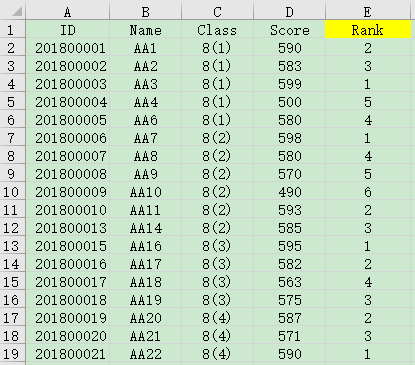Select score cell 599
The image size is (415, 365).
pyautogui.click(x=290, y=84)
